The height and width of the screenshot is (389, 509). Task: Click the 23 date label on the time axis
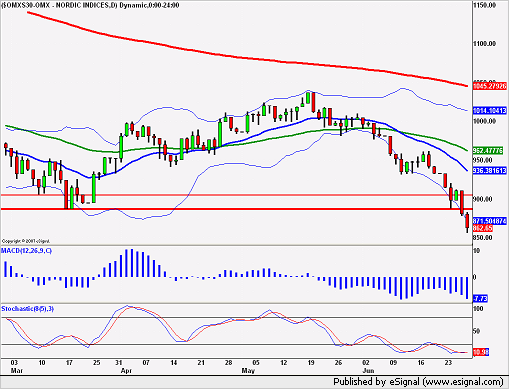point(448,363)
